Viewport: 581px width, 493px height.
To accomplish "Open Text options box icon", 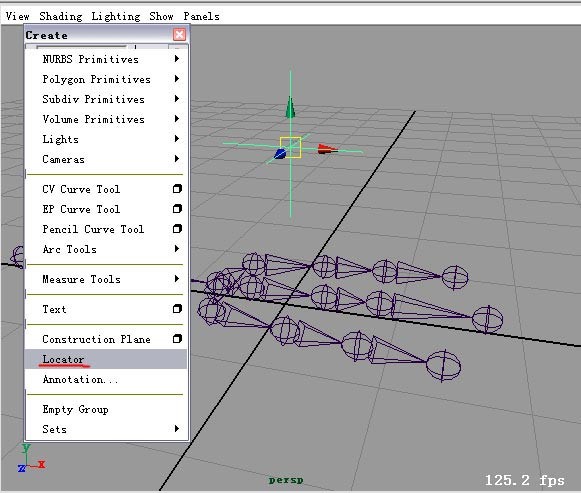I will pyautogui.click(x=177, y=309).
